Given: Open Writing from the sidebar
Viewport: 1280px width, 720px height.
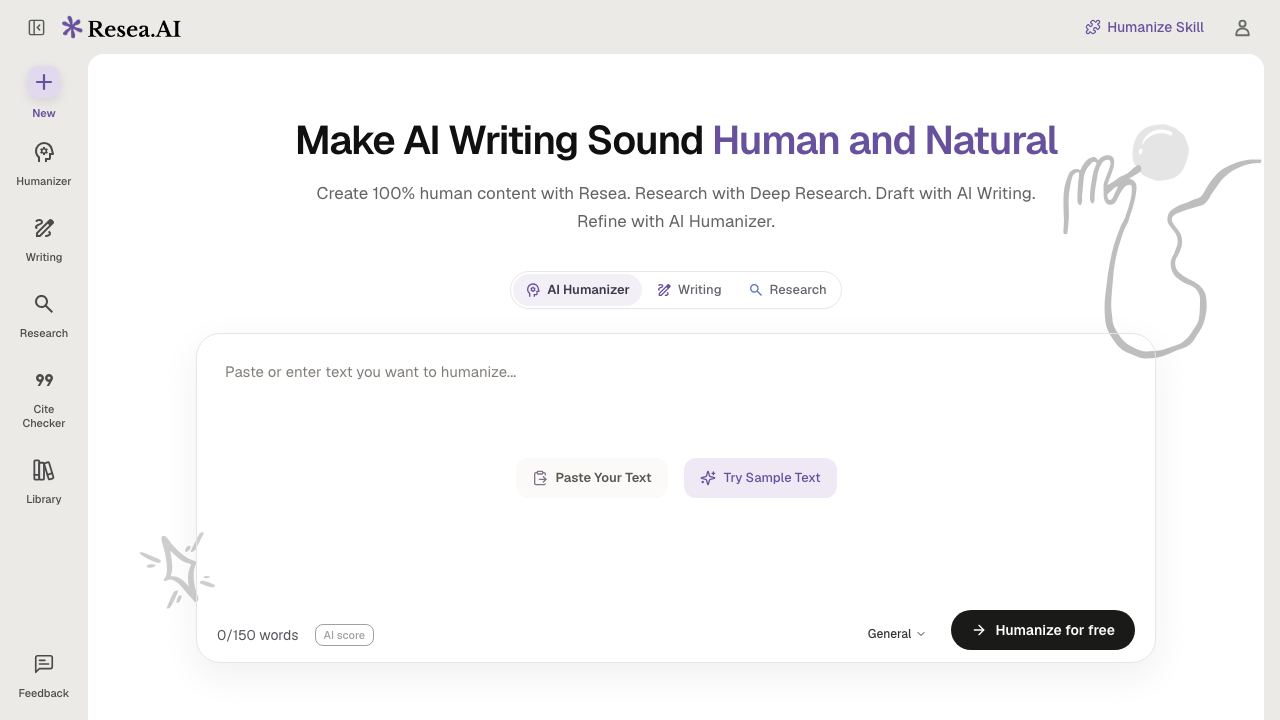Looking at the screenshot, I should coord(44,240).
